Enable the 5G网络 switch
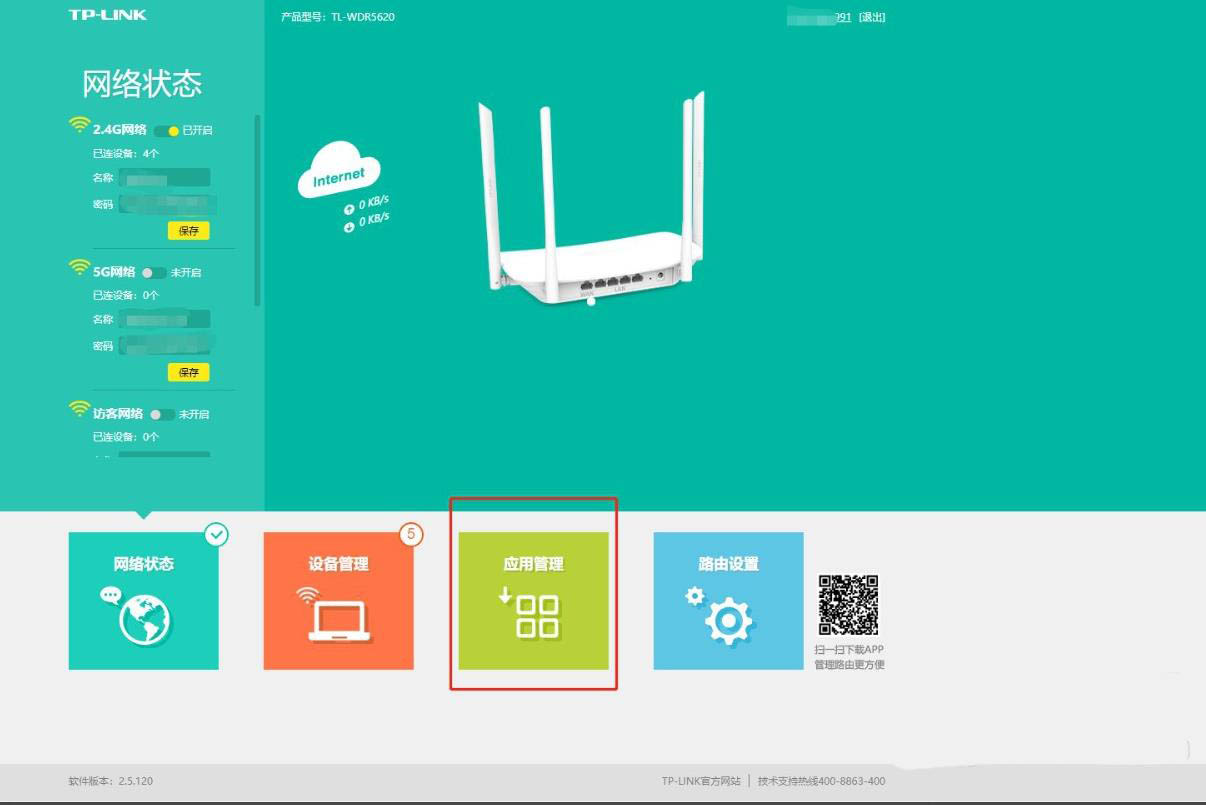 pyautogui.click(x=153, y=273)
